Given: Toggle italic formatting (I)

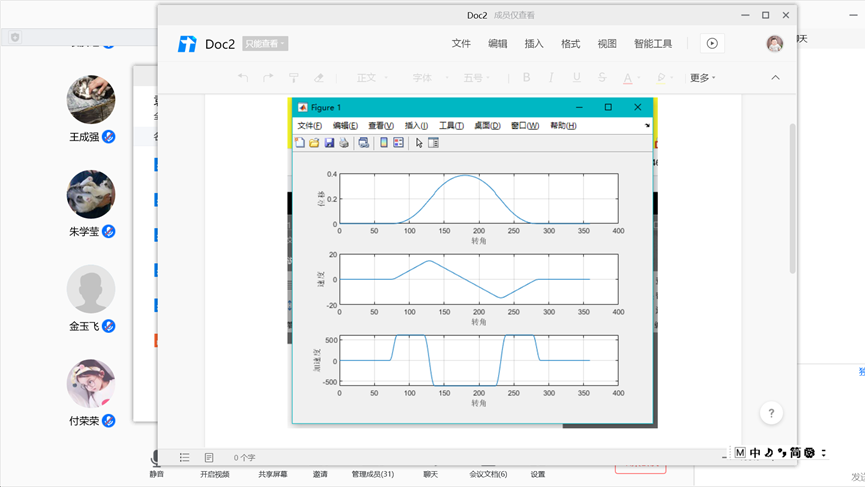Looking at the screenshot, I should point(551,78).
